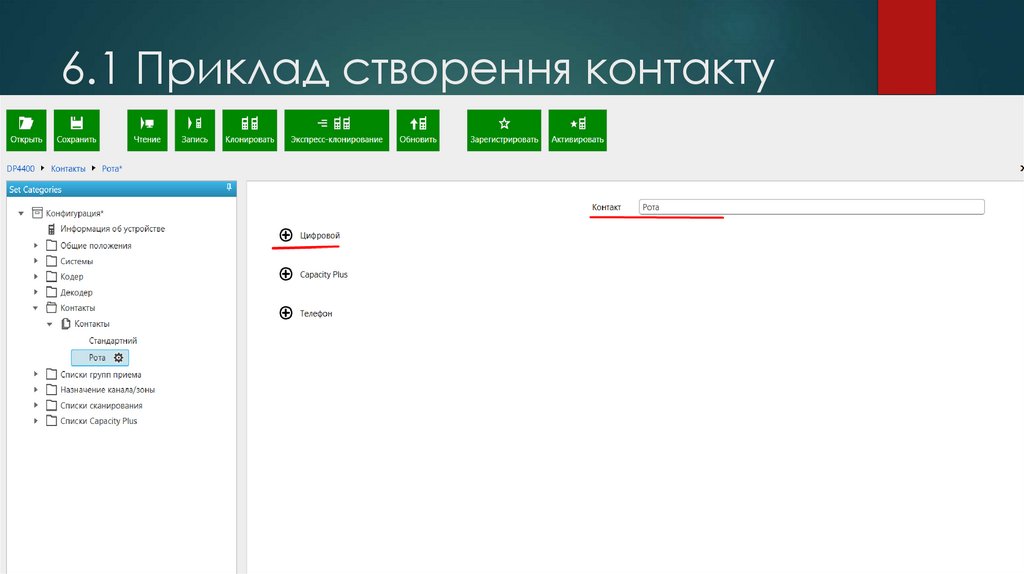Screen dimensions: 1024x574
Task: Click the Контакт name input field
Action: 811,207
